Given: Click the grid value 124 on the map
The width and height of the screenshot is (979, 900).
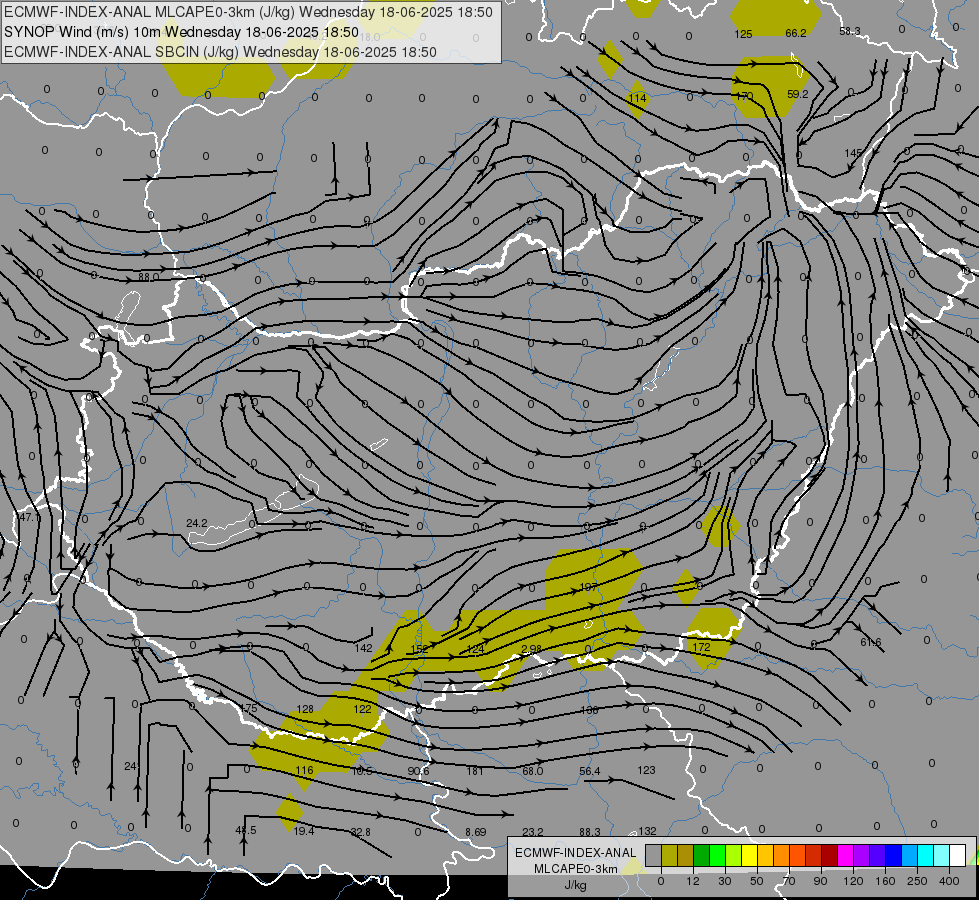Looking at the screenshot, I should [476, 649].
